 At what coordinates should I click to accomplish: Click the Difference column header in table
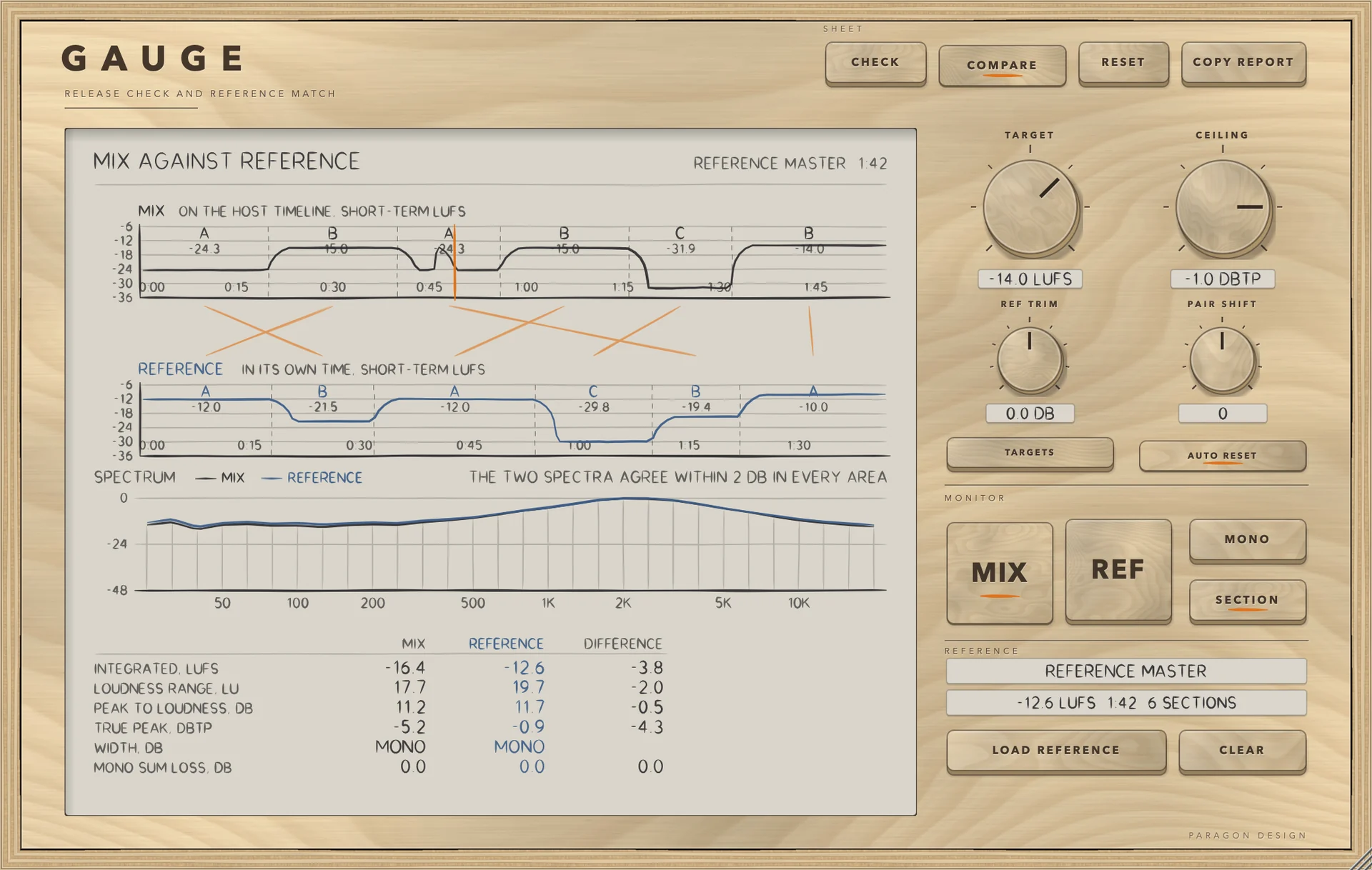coord(623,644)
